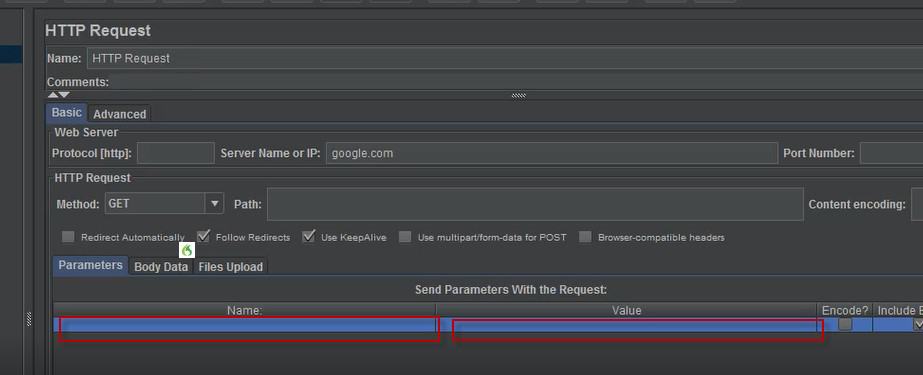Click the horizontal divider grip below Comments

(518, 95)
